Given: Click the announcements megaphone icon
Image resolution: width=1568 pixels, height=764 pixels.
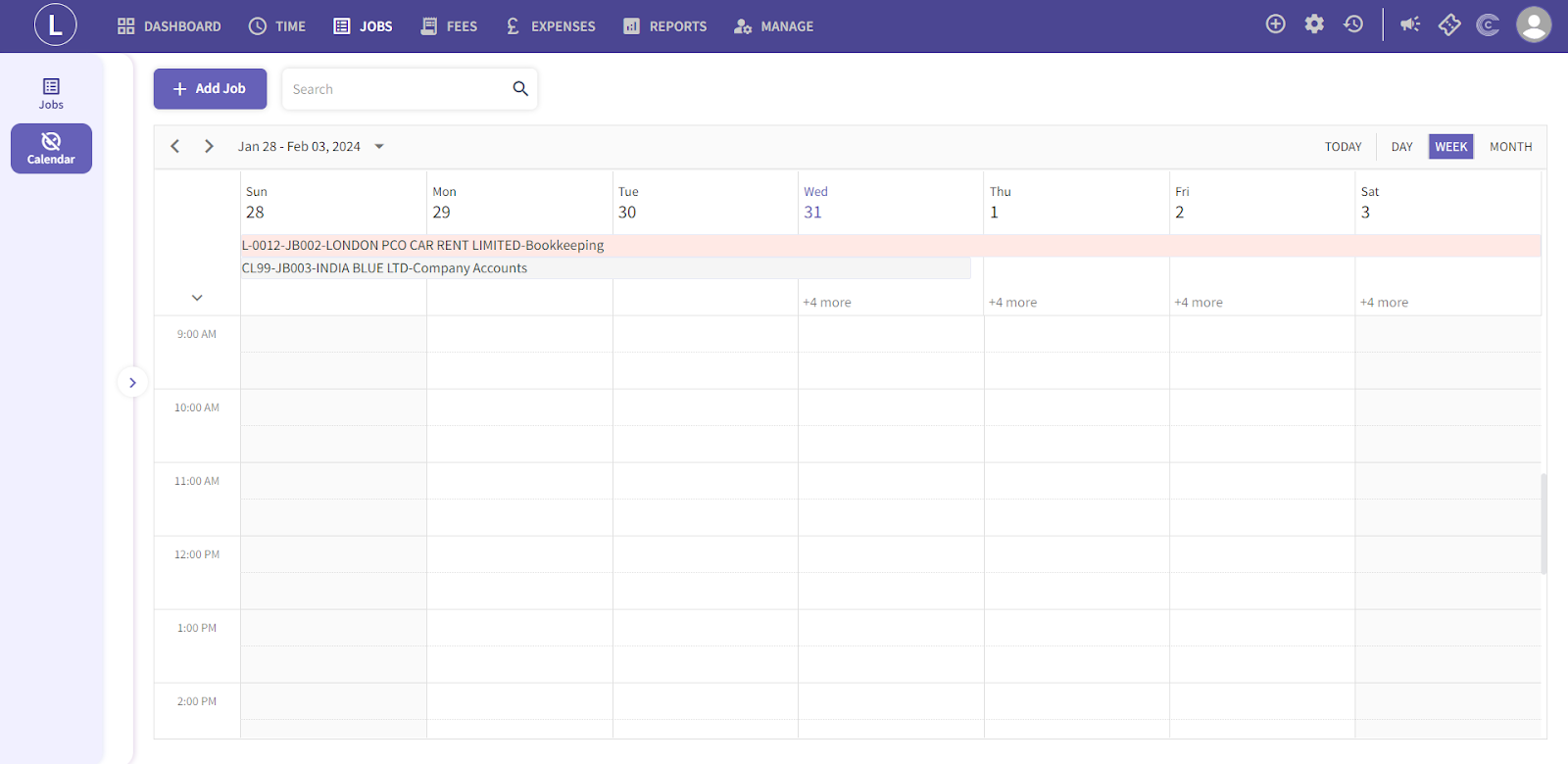Looking at the screenshot, I should [1410, 24].
